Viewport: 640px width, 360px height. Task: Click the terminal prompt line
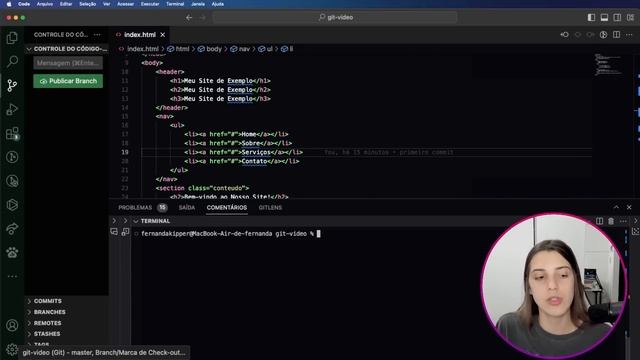point(231,233)
